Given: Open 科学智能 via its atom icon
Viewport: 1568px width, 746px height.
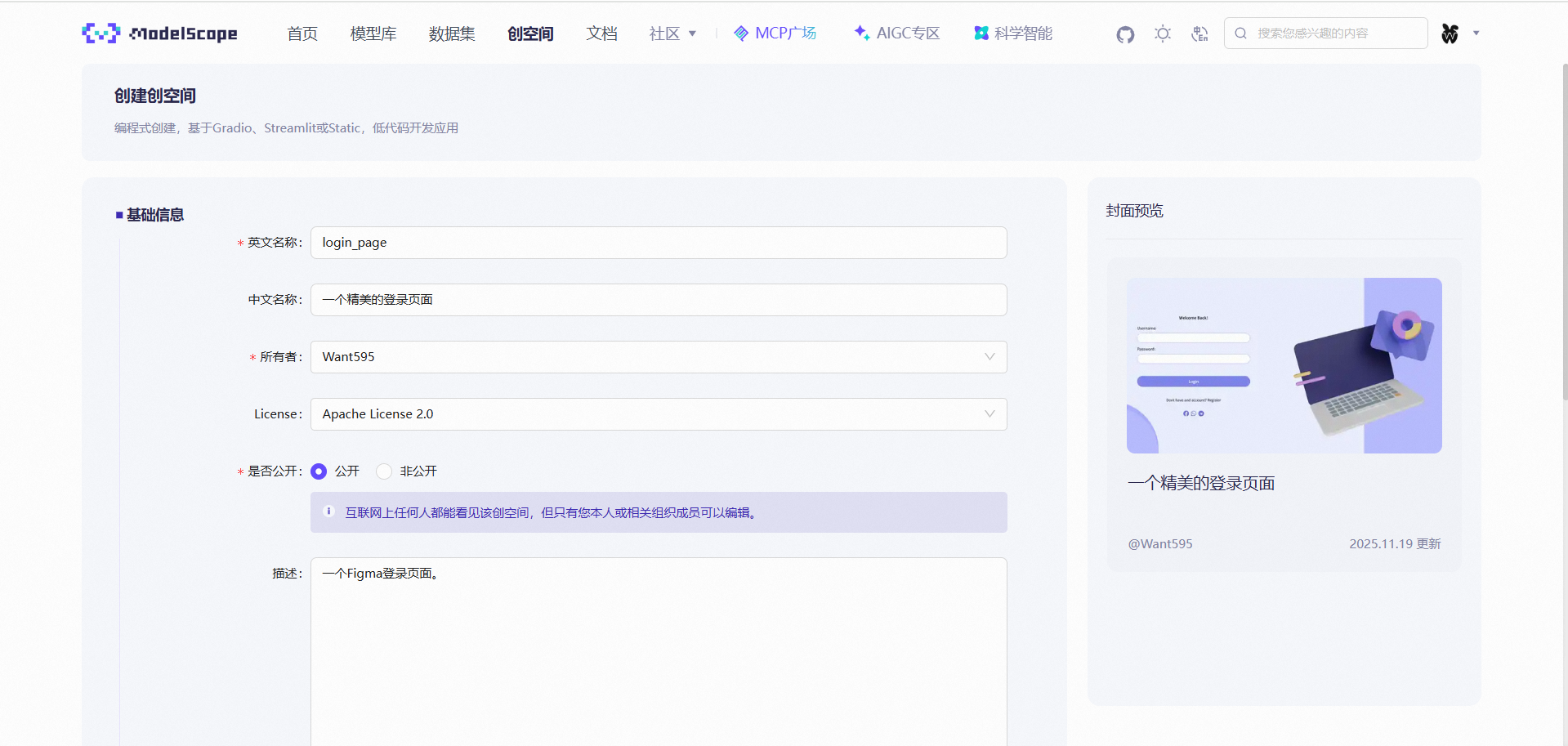Looking at the screenshot, I should [x=981, y=33].
